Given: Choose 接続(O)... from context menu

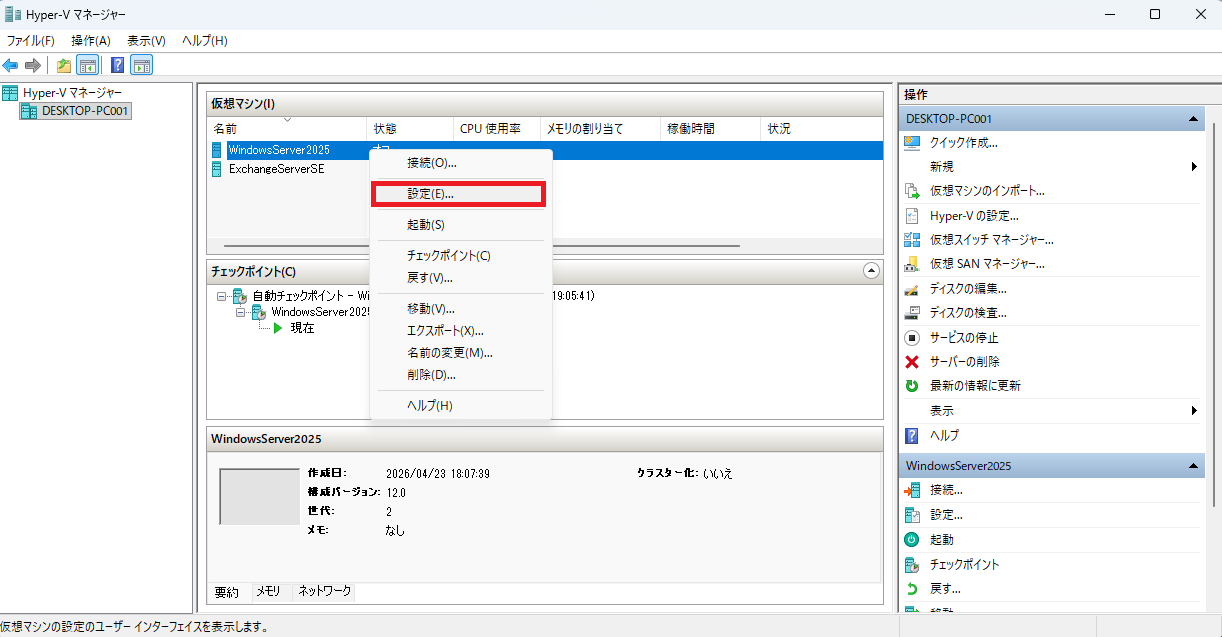Looking at the screenshot, I should (x=461, y=162).
